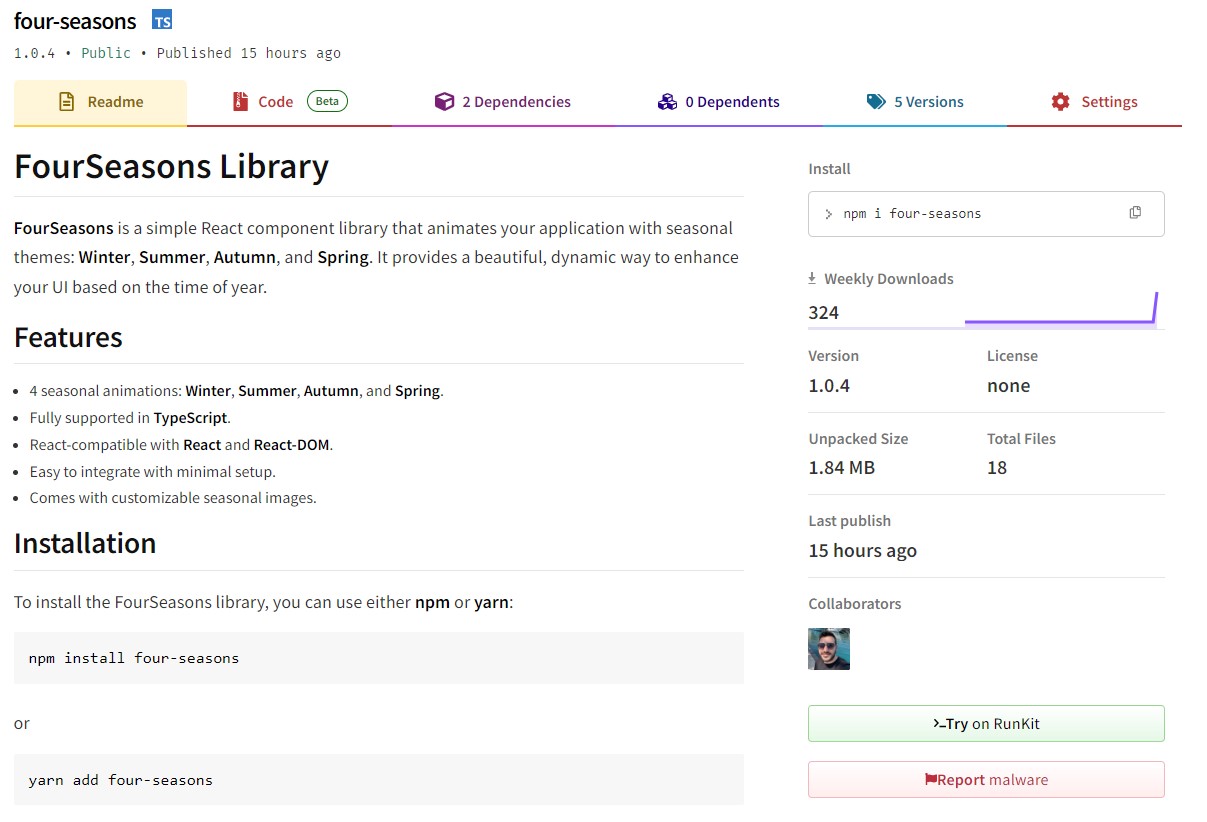Click 'Fully supported in TypeScript' bullet
This screenshot has width=1207, height=822.
click(x=130, y=418)
